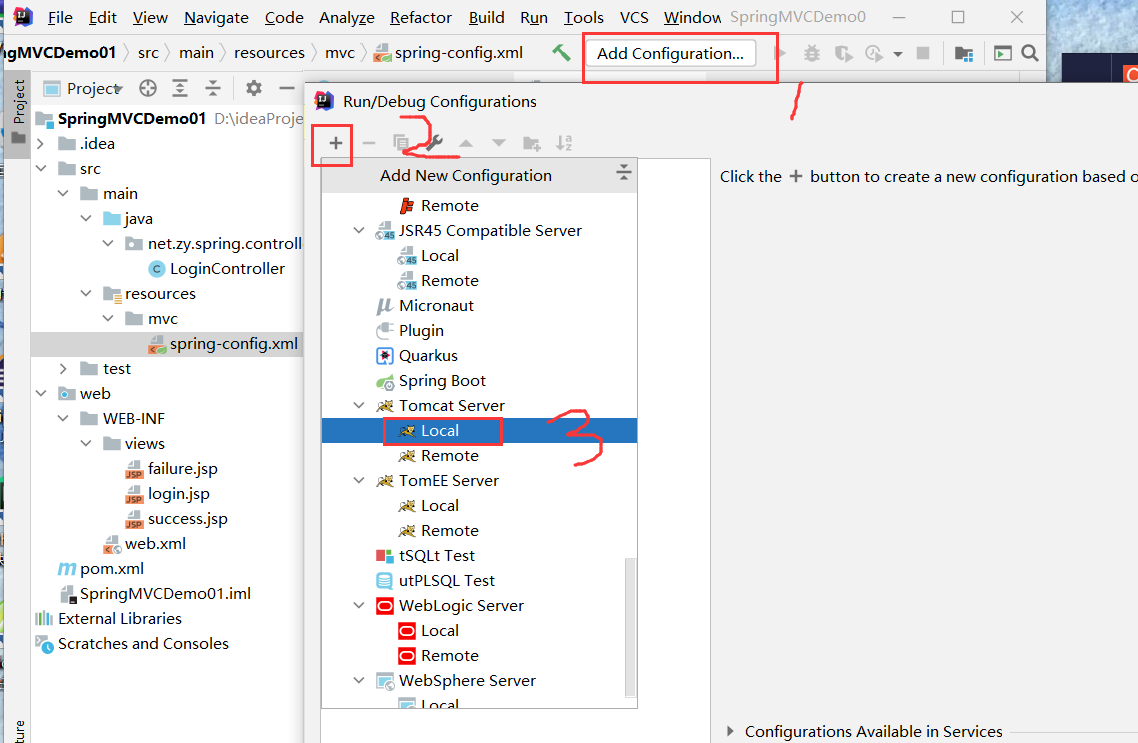Select Local under Tomcat Server
This screenshot has height=743, width=1138.
479,430
